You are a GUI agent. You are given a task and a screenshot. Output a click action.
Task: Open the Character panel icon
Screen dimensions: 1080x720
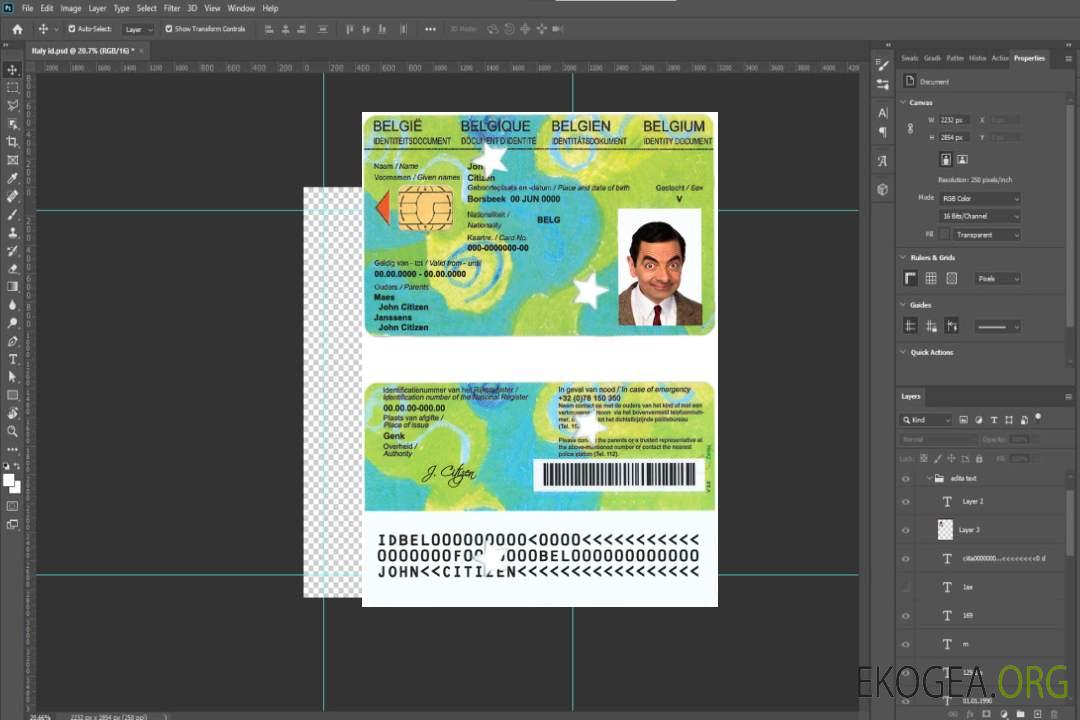pos(882,112)
